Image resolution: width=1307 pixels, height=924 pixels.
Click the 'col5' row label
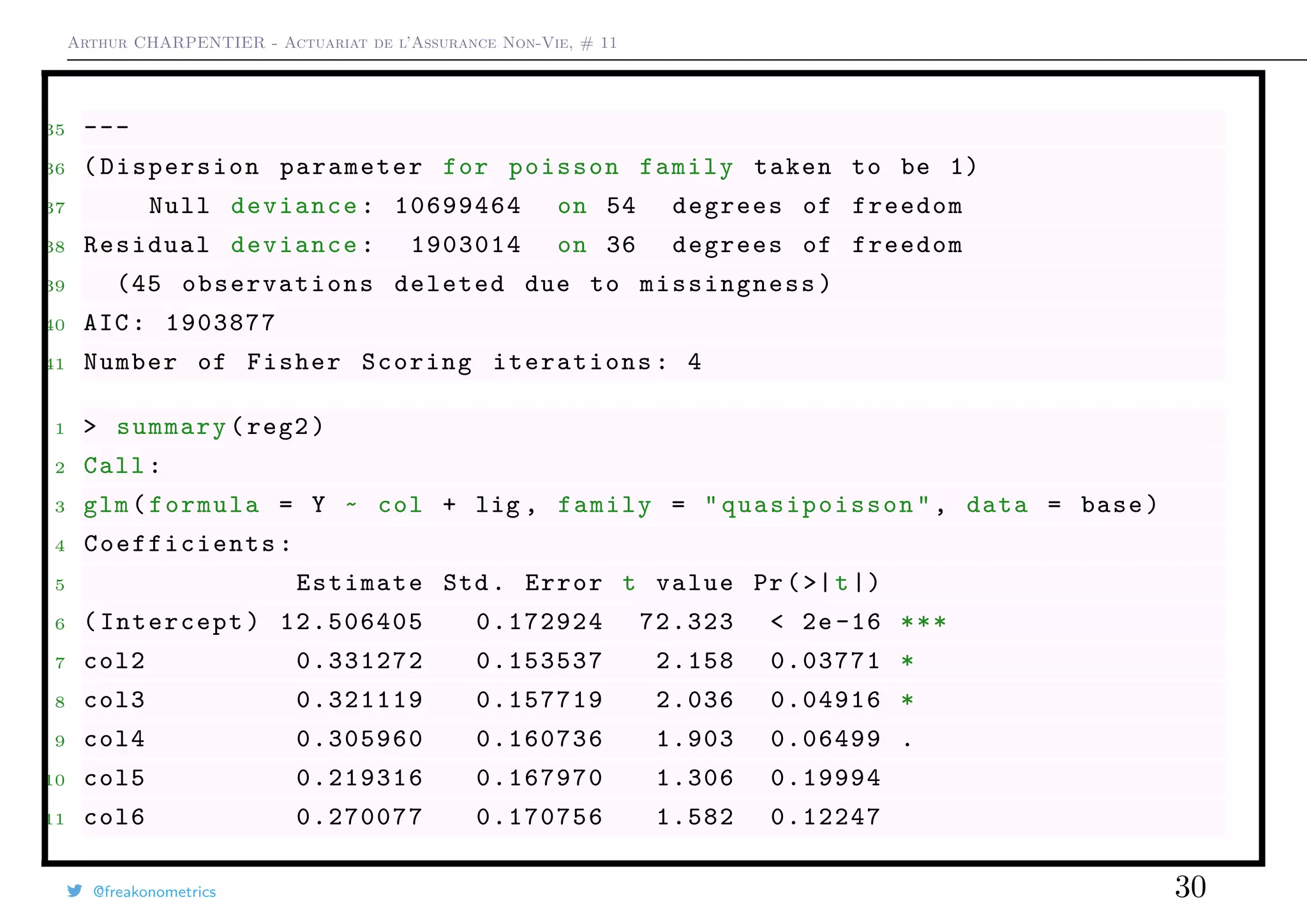click(x=115, y=778)
